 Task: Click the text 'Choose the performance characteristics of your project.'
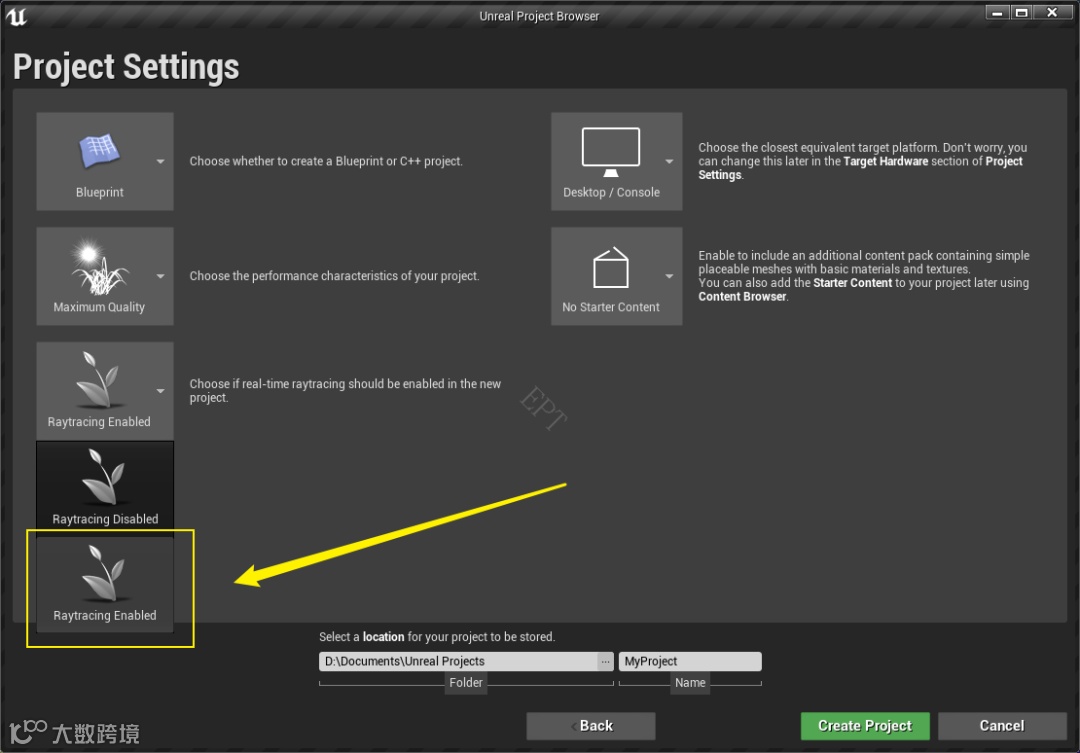[334, 276]
